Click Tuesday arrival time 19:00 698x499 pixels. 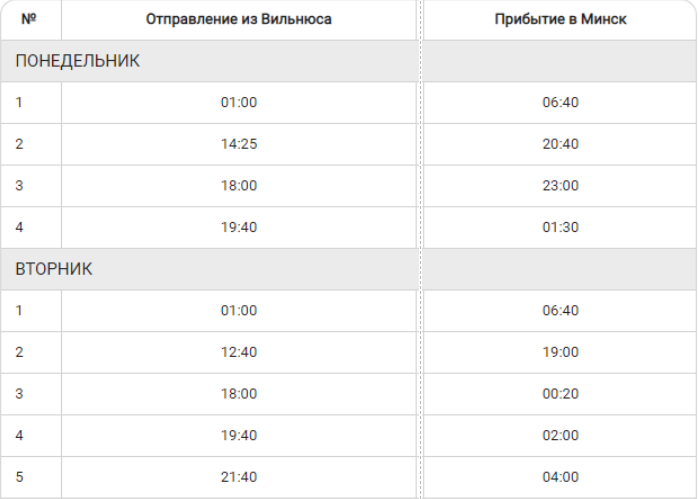[x=560, y=353]
